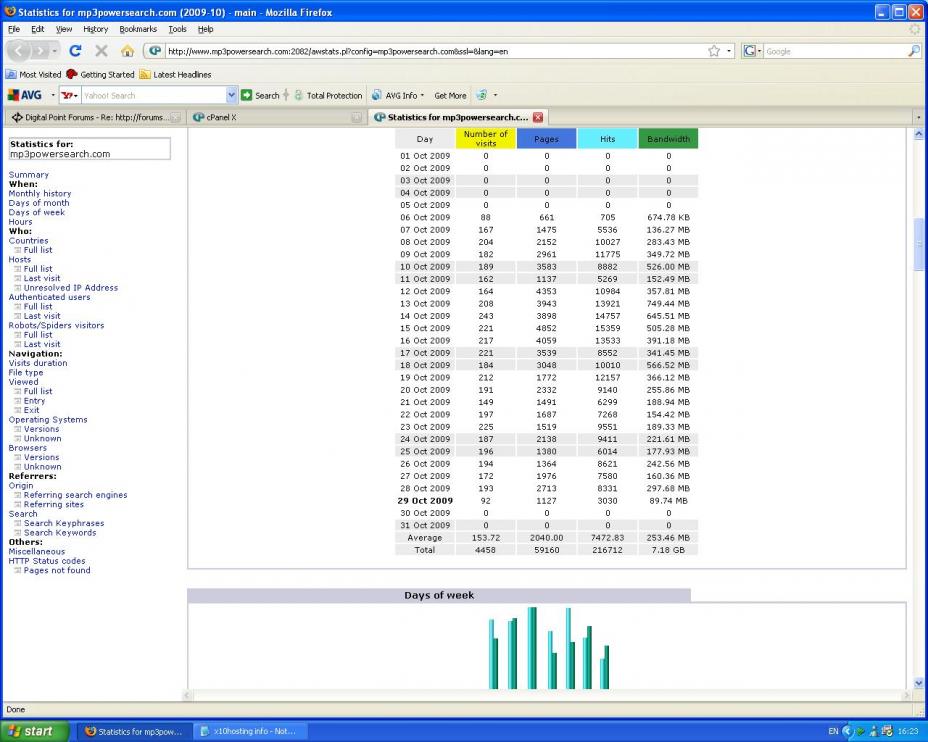Click the yellow Number of visits header

tap(486, 138)
